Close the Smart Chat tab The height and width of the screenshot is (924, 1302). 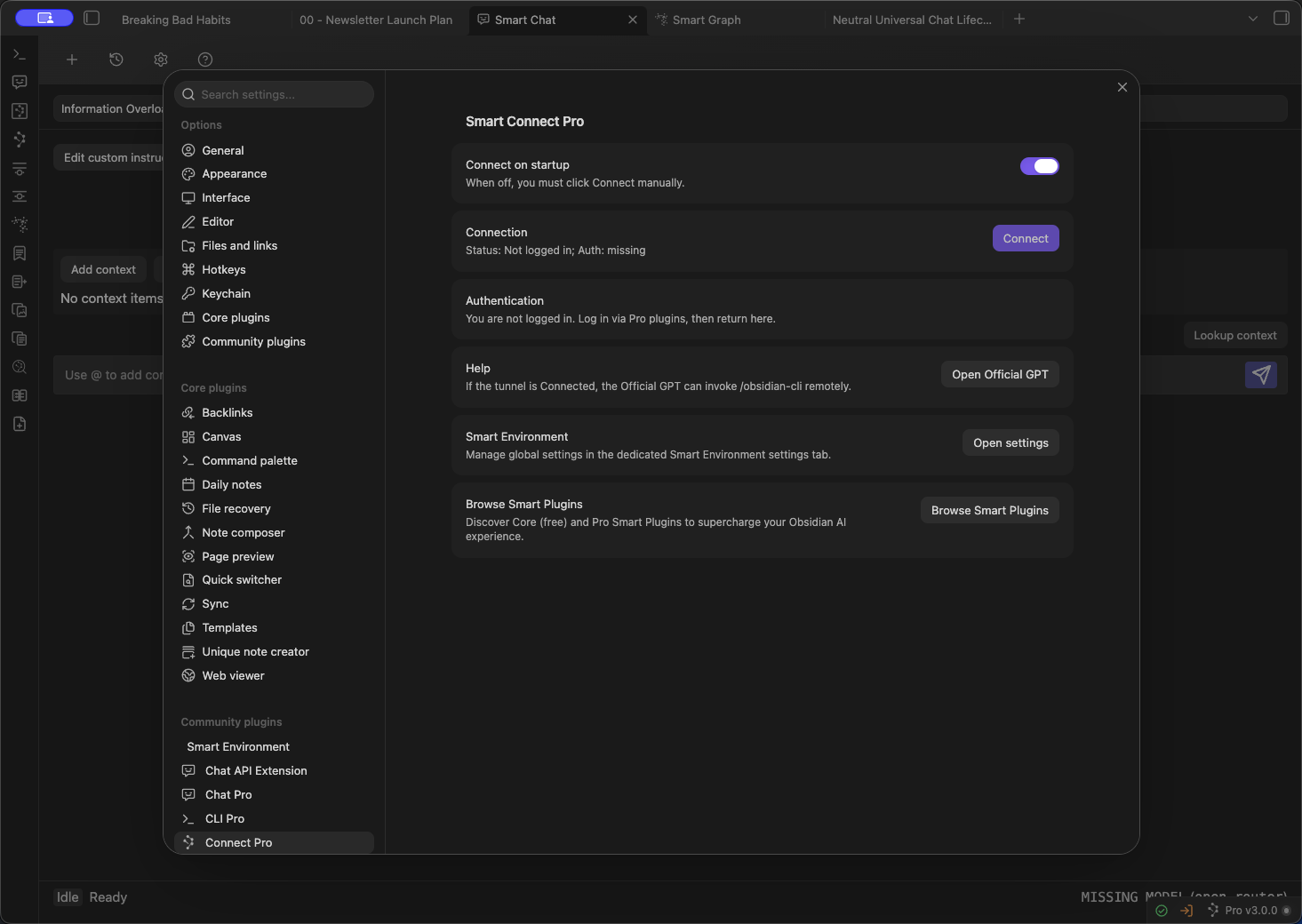point(633,20)
